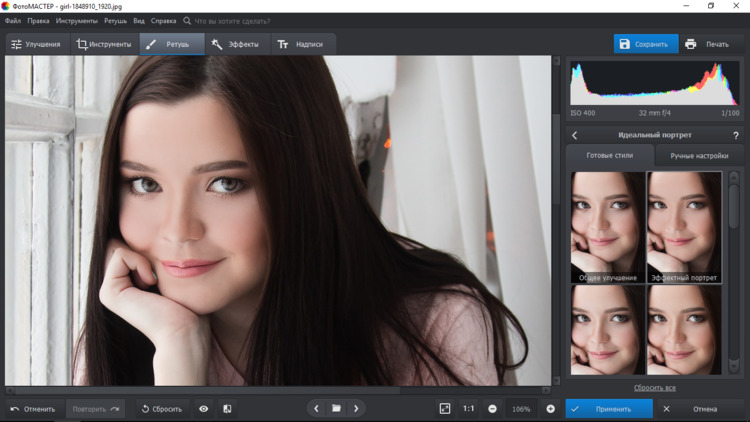
Task: Open the Инструменты menu
Action: click(77, 20)
